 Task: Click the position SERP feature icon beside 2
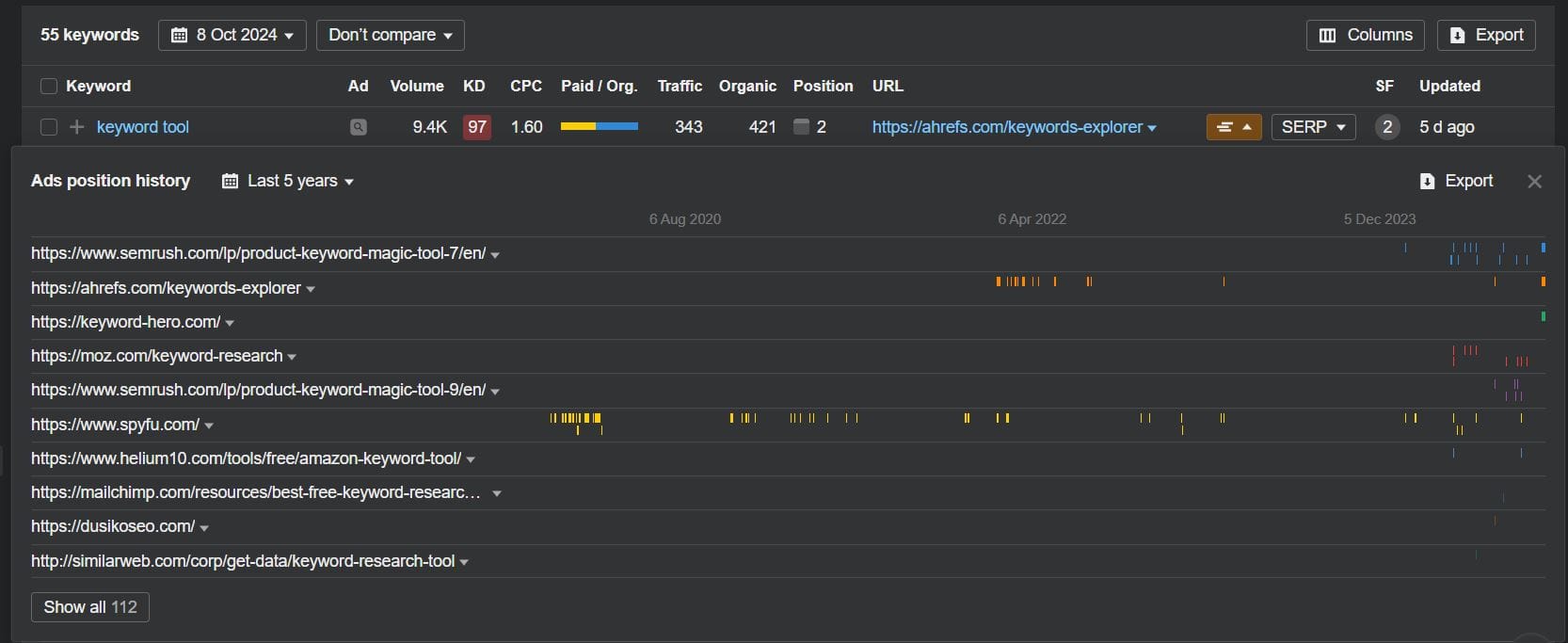[801, 127]
